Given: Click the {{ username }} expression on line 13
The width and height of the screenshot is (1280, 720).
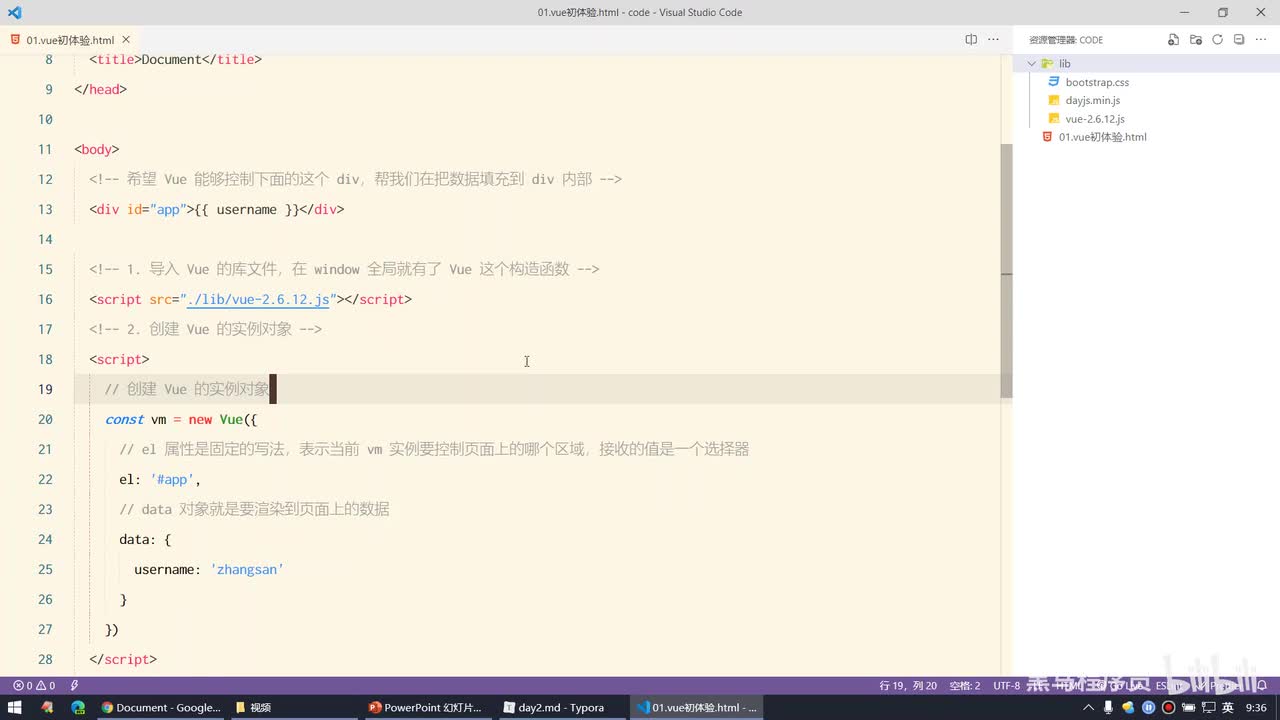Looking at the screenshot, I should pos(247,209).
